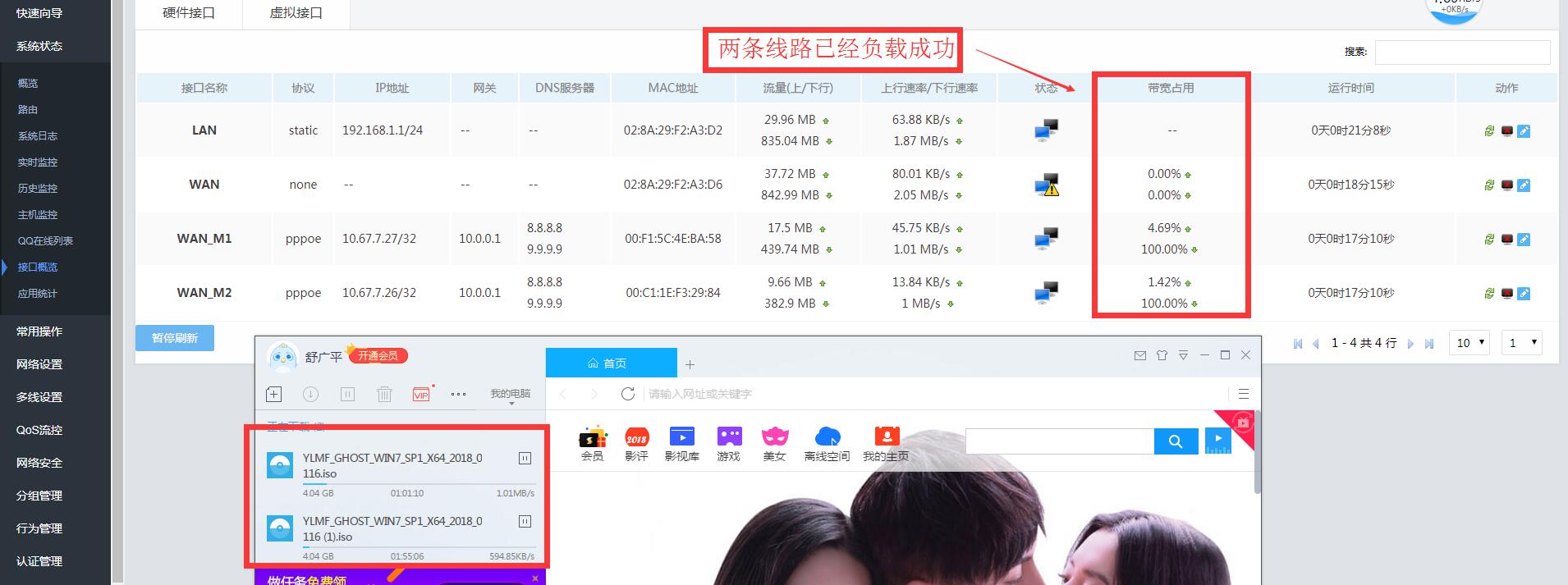Pause the 116 (1).iso download
The image size is (1568, 585).
(525, 521)
